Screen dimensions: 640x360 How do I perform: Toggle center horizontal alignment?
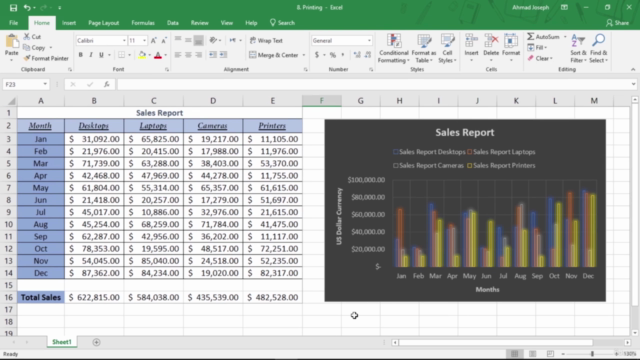[188, 55]
